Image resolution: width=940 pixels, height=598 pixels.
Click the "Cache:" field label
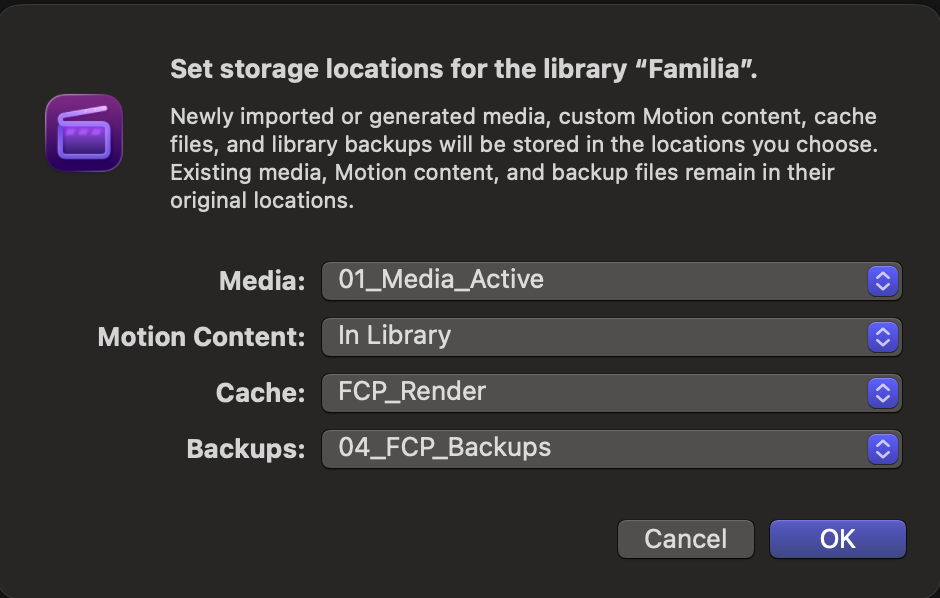tap(260, 394)
